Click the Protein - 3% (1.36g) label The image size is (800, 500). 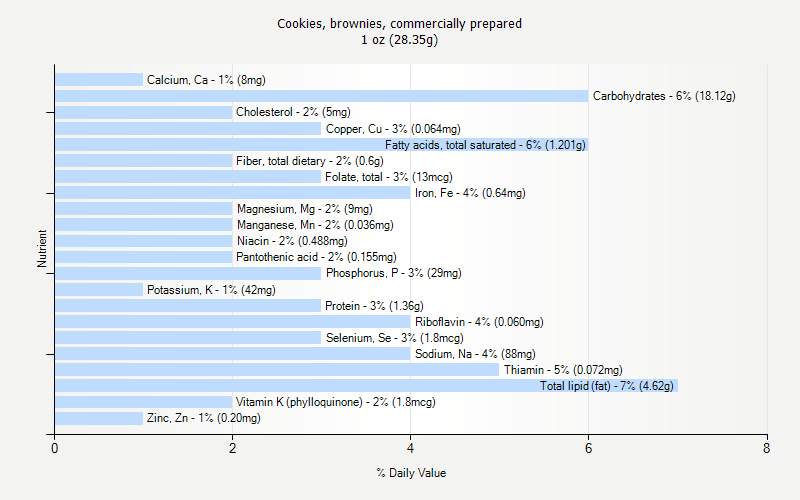[374, 306]
